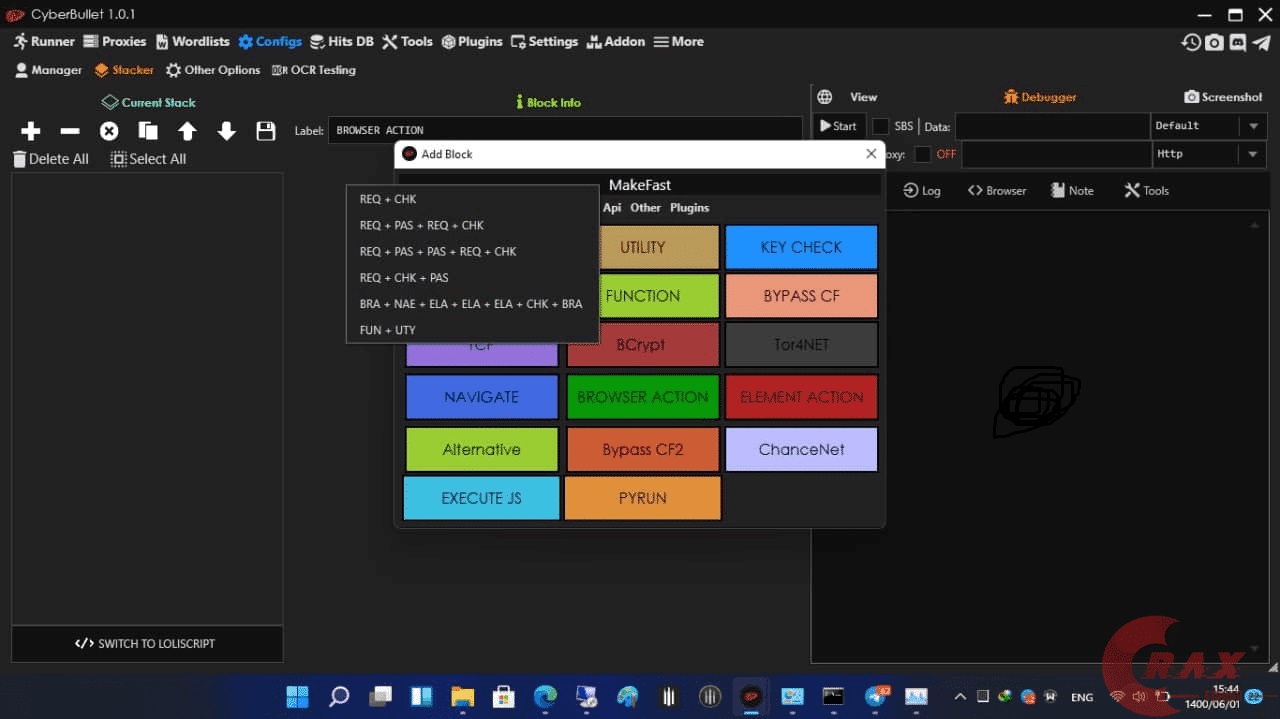Open the Screenshot tab
This screenshot has width=1280, height=719.
(x=1223, y=97)
